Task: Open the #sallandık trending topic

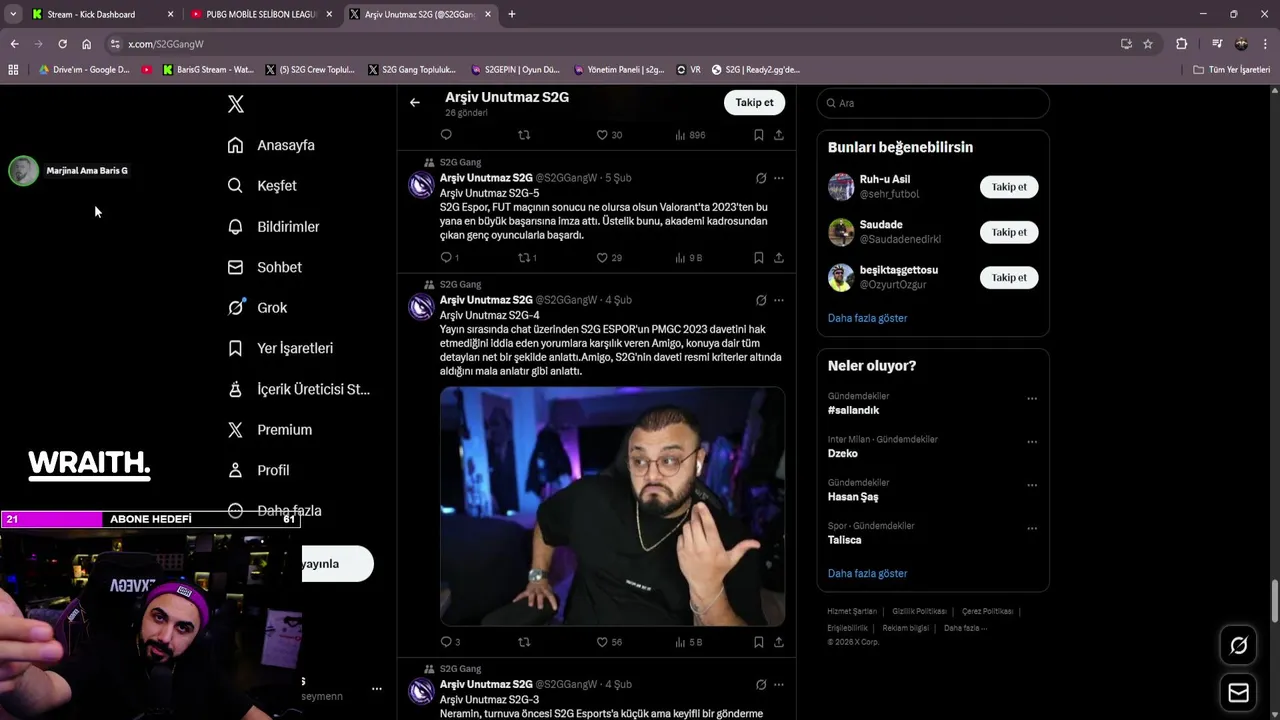Action: click(x=853, y=410)
